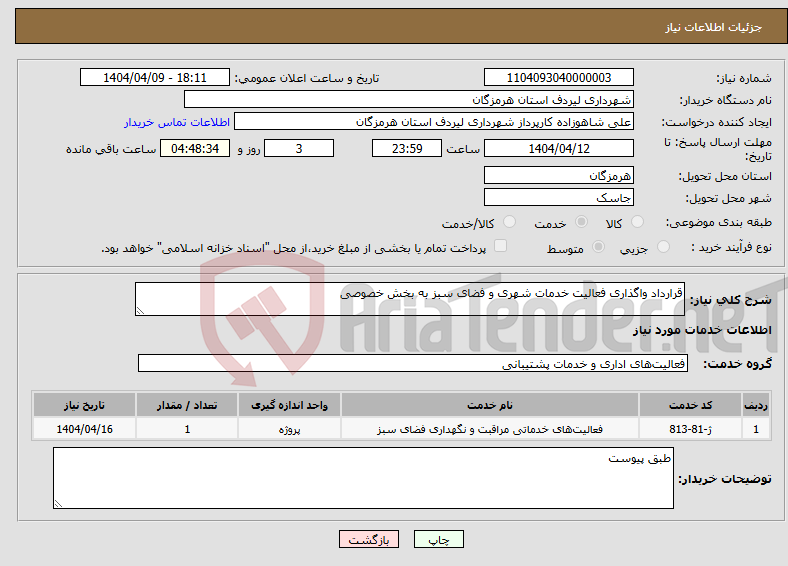
Task: Select the کالا/خدمت radio button
Action: (x=509, y=222)
